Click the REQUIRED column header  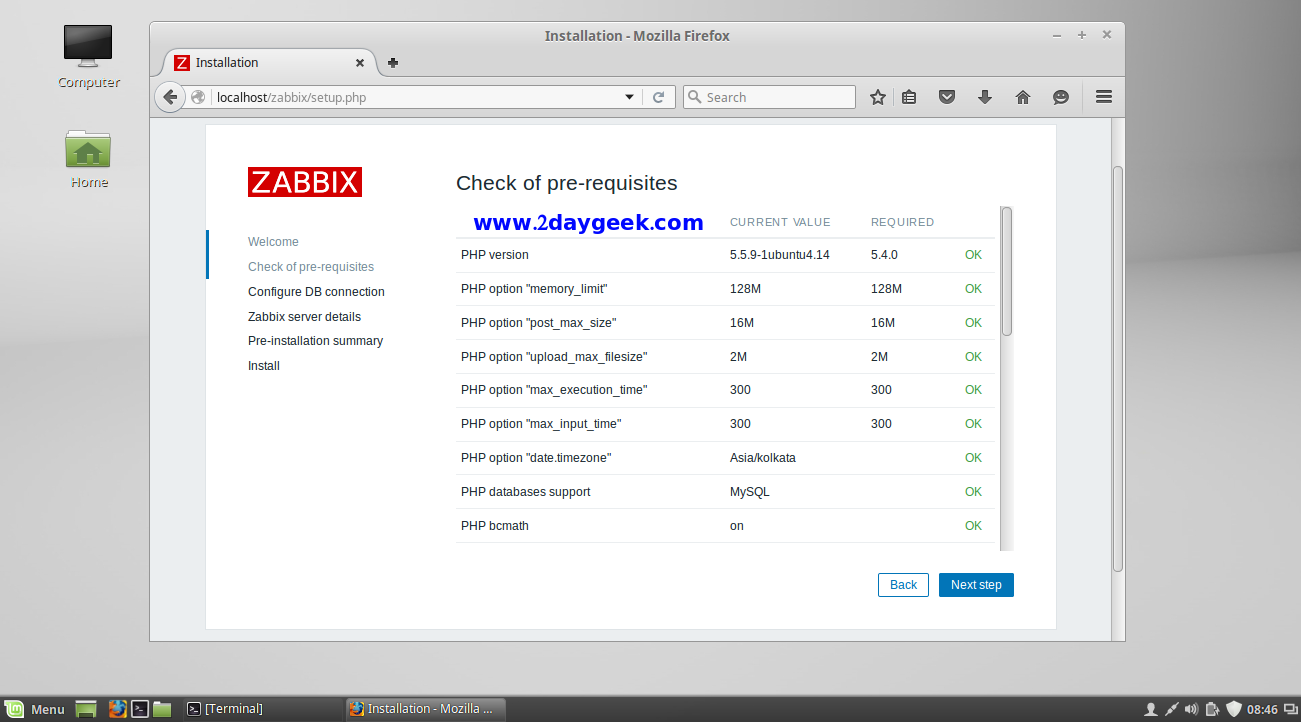[x=902, y=222]
